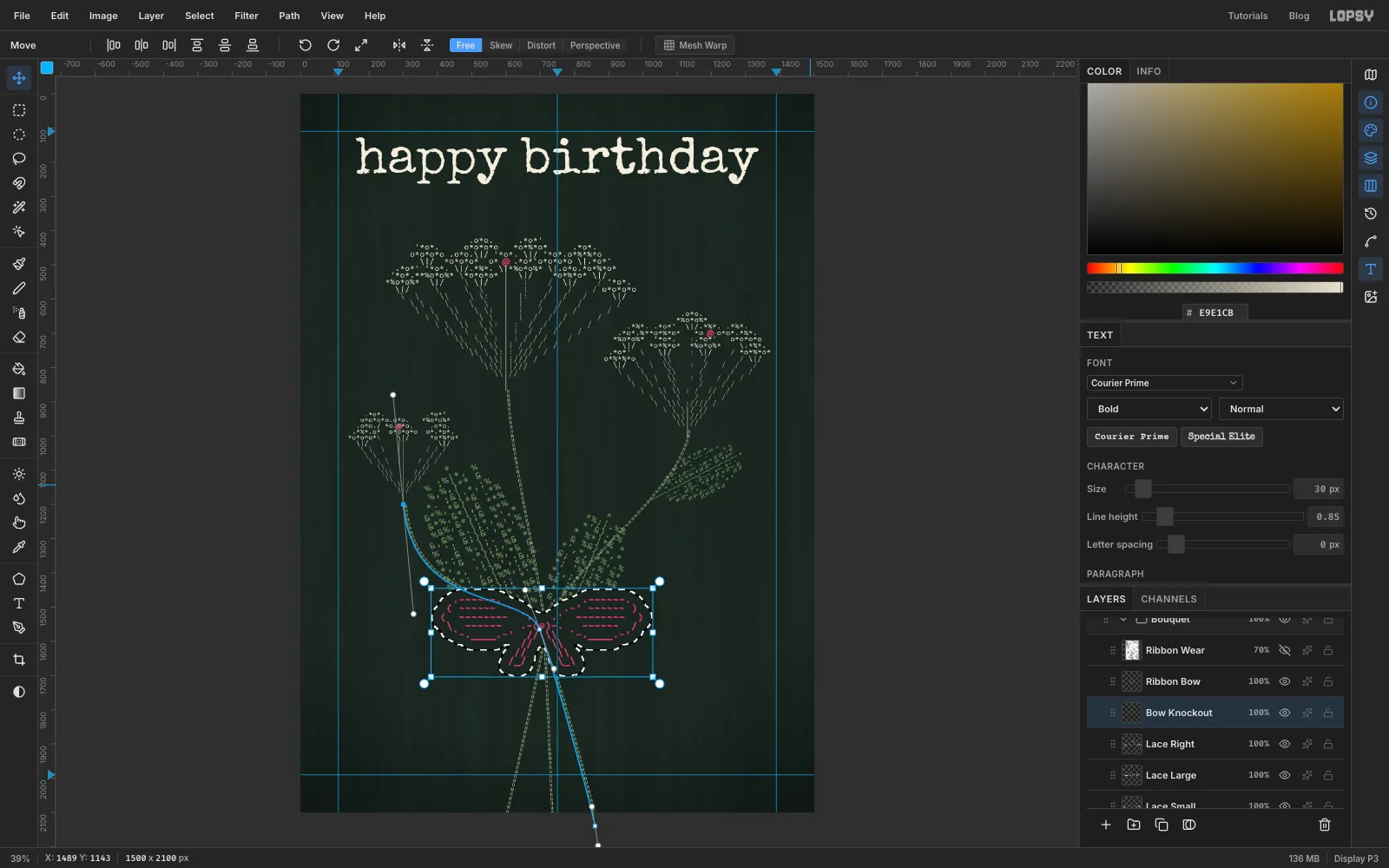Delete layer with the trash icon
The image size is (1389, 868).
(1325, 825)
